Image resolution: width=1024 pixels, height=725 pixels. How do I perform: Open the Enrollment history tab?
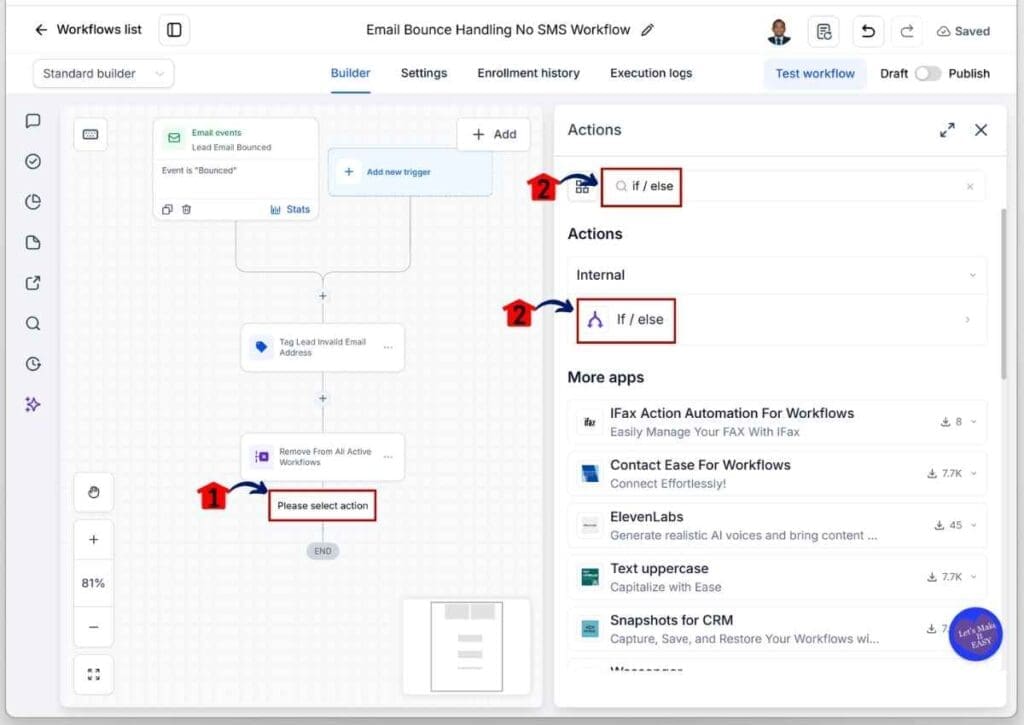point(528,73)
